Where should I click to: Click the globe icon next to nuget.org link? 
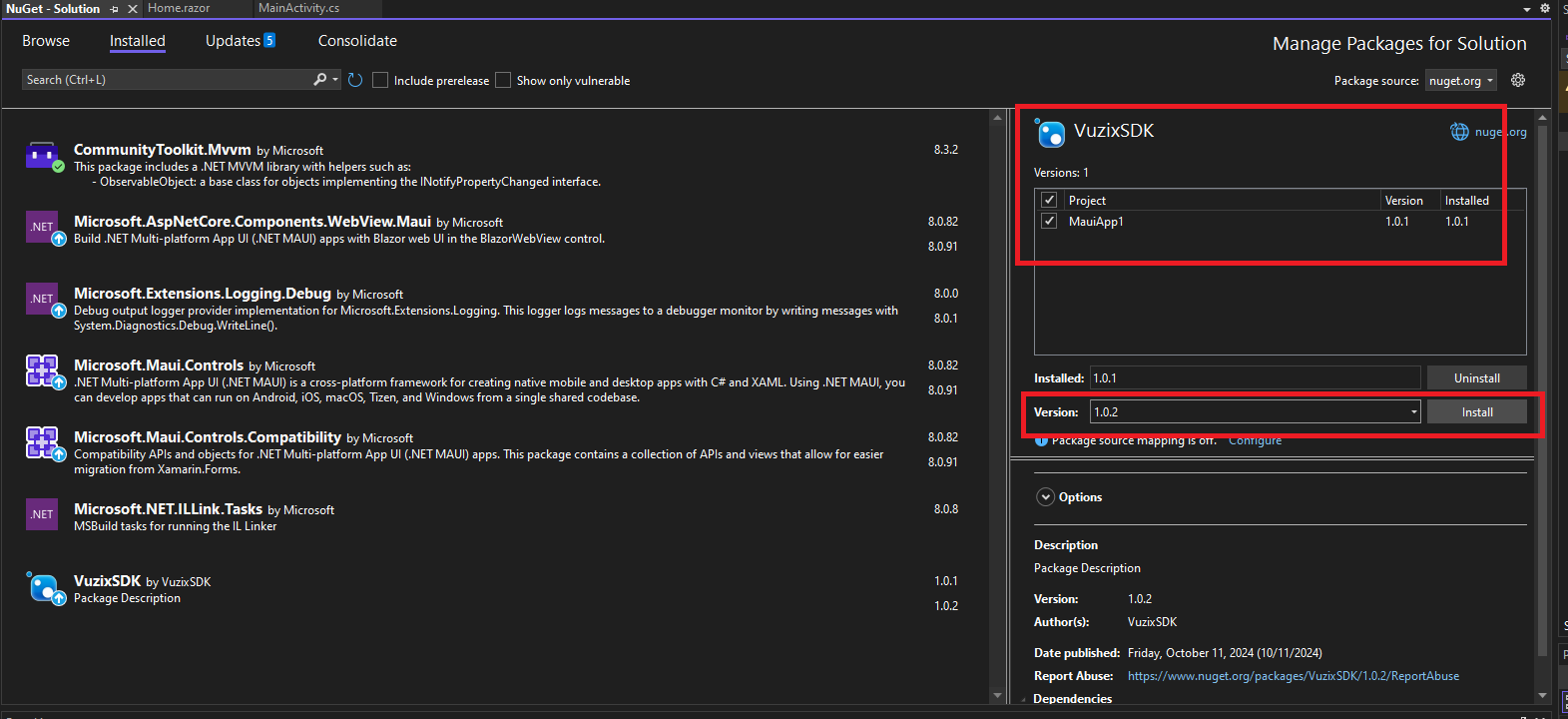point(1459,132)
